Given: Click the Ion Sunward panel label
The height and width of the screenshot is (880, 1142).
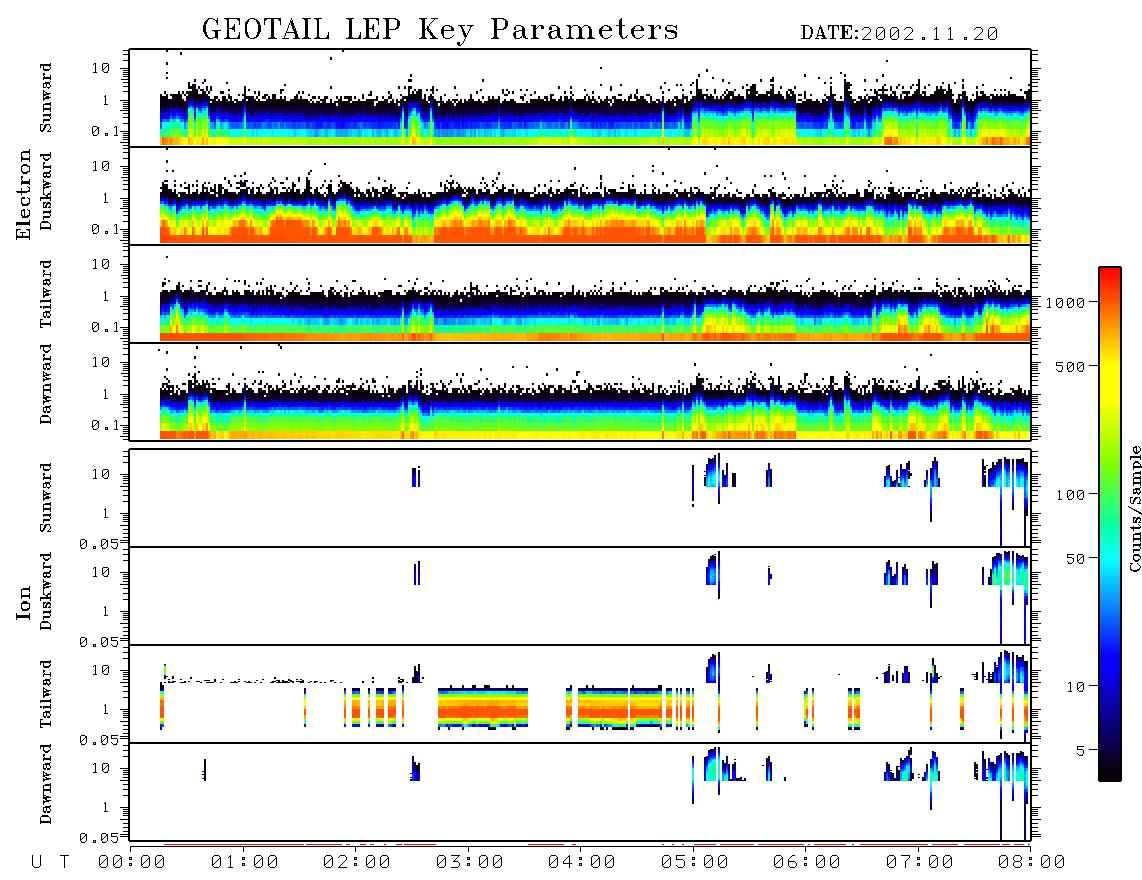Looking at the screenshot, I should point(45,498).
